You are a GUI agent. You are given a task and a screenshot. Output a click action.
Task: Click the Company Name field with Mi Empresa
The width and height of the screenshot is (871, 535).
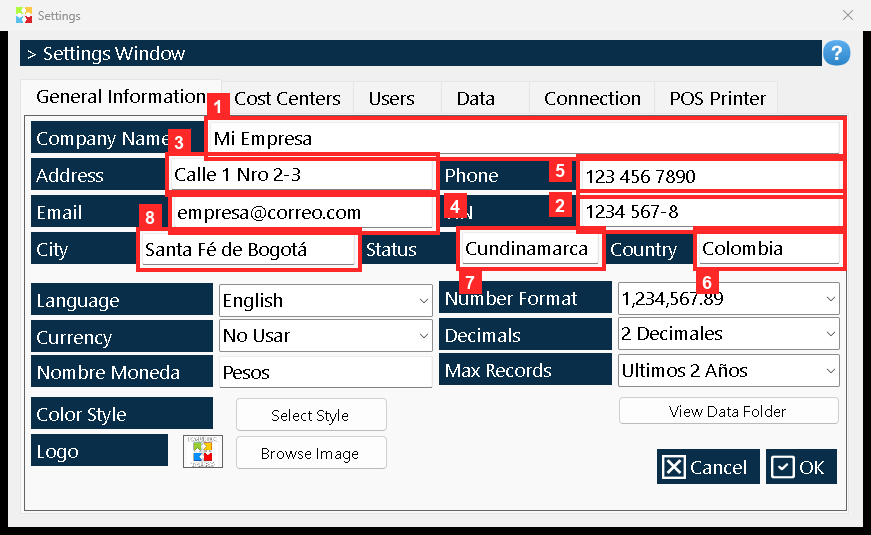coord(524,138)
